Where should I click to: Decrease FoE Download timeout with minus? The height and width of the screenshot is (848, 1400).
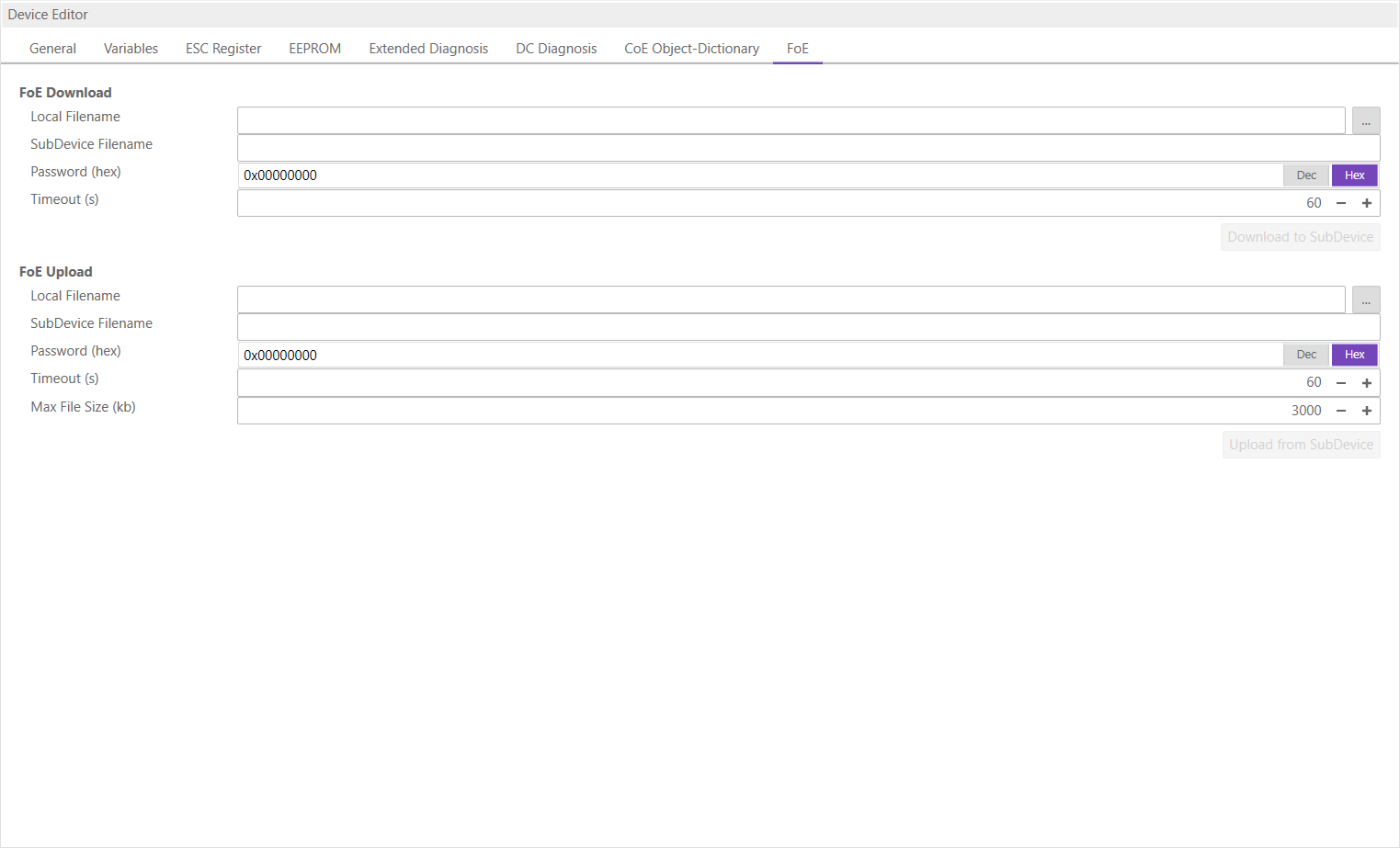pyautogui.click(x=1341, y=203)
